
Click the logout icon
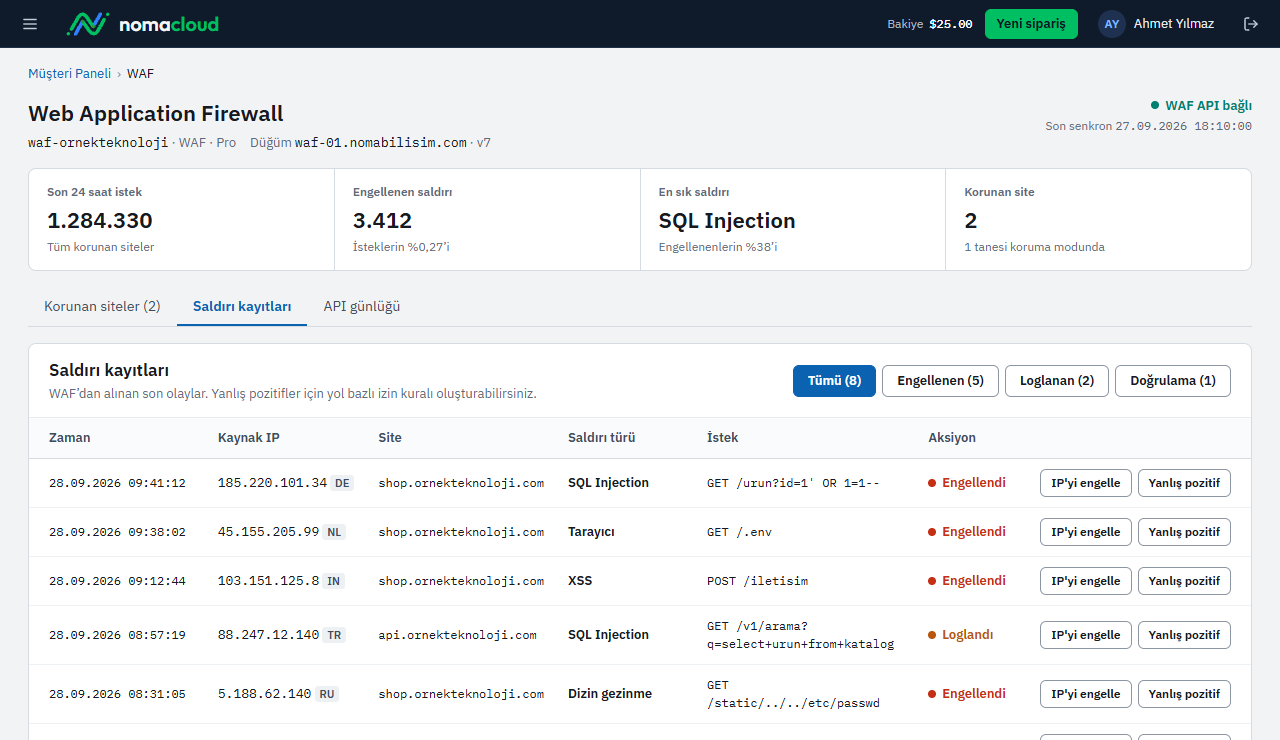[1250, 24]
